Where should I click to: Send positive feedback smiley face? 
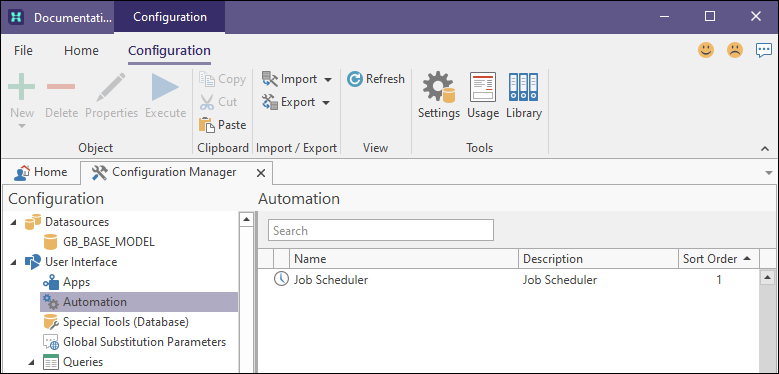coord(706,50)
